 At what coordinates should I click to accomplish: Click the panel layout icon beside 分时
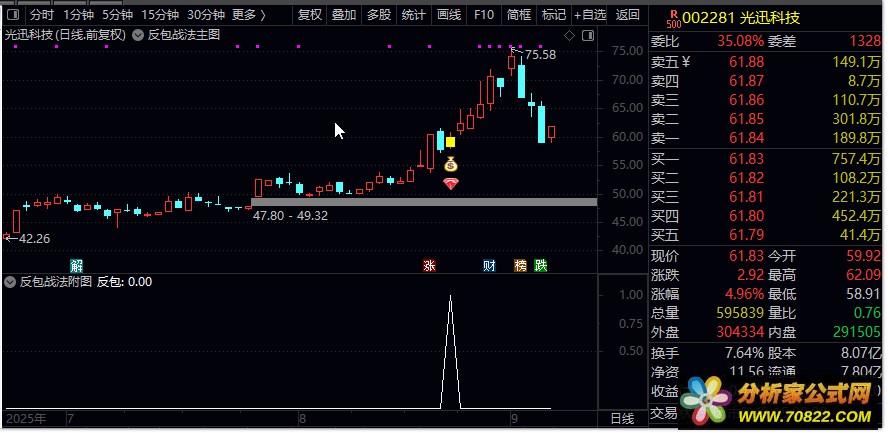pos(14,15)
